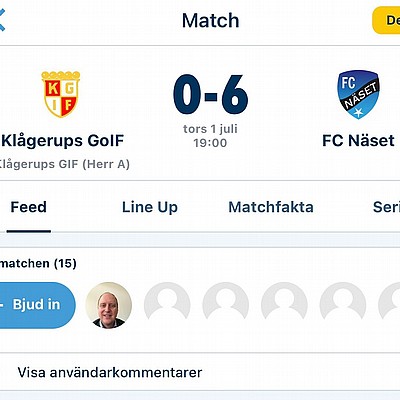
Task: View the attendee with profile photo
Action: (x=109, y=305)
